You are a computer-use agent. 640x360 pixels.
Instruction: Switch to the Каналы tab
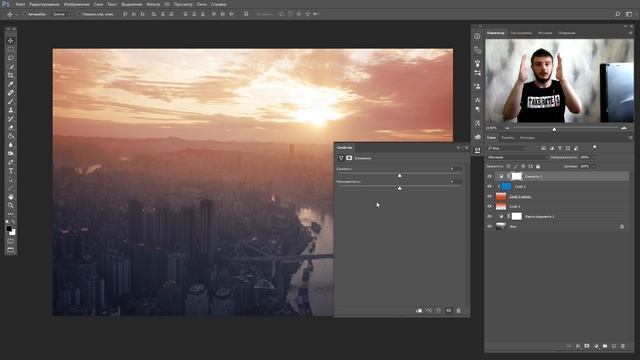coord(507,138)
